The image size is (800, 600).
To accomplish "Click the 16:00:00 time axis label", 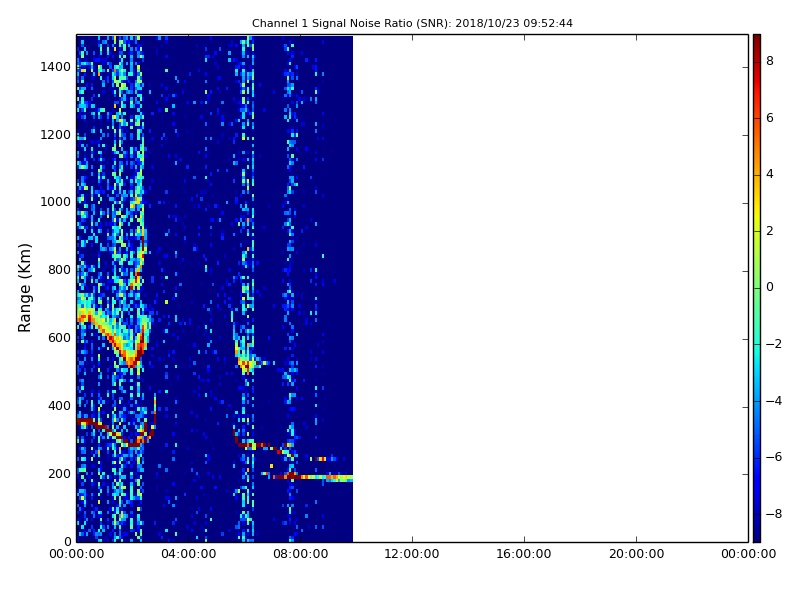I will coord(524,554).
